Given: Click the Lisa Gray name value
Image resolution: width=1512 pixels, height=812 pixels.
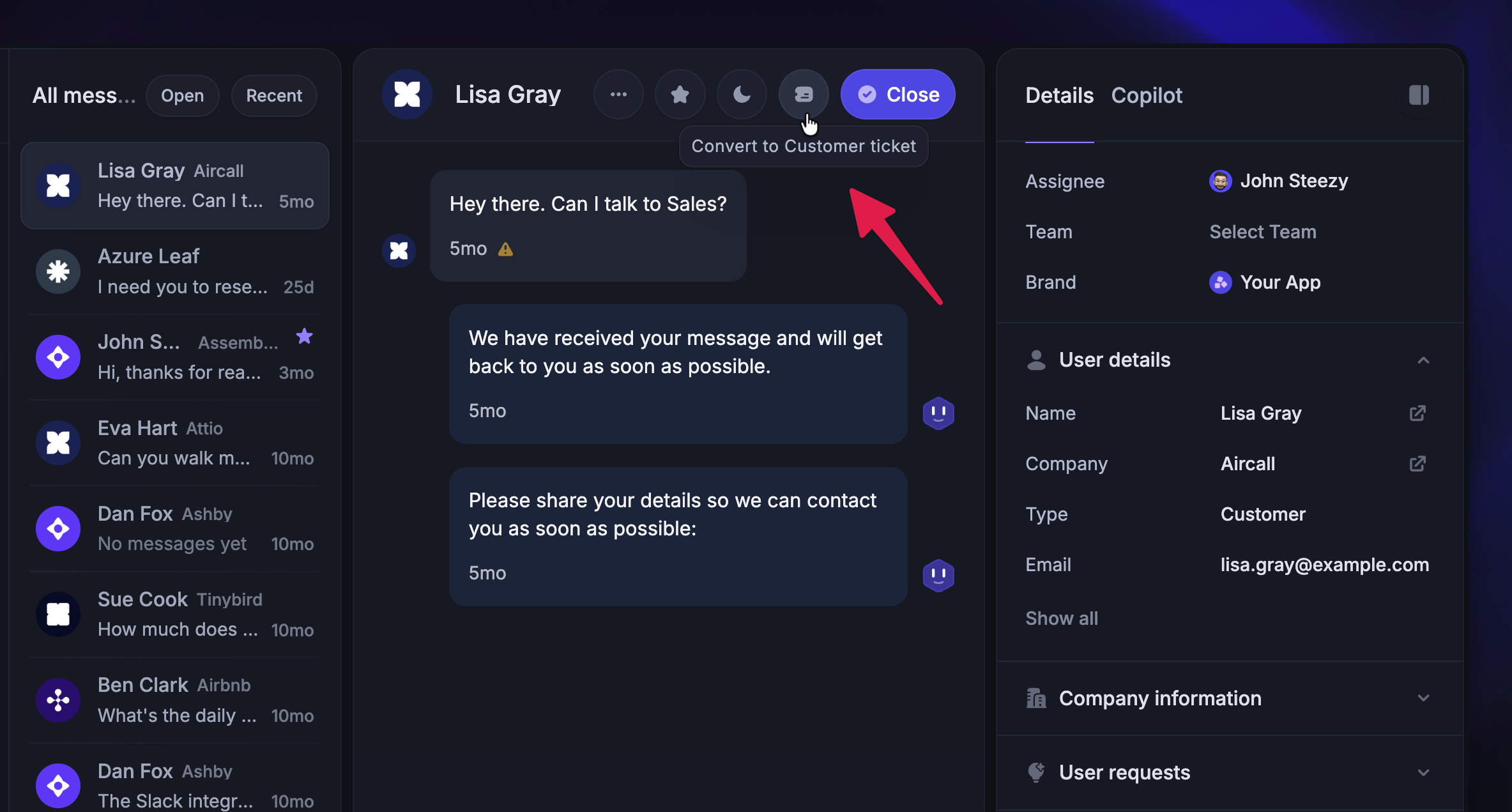Looking at the screenshot, I should coord(1261,413).
